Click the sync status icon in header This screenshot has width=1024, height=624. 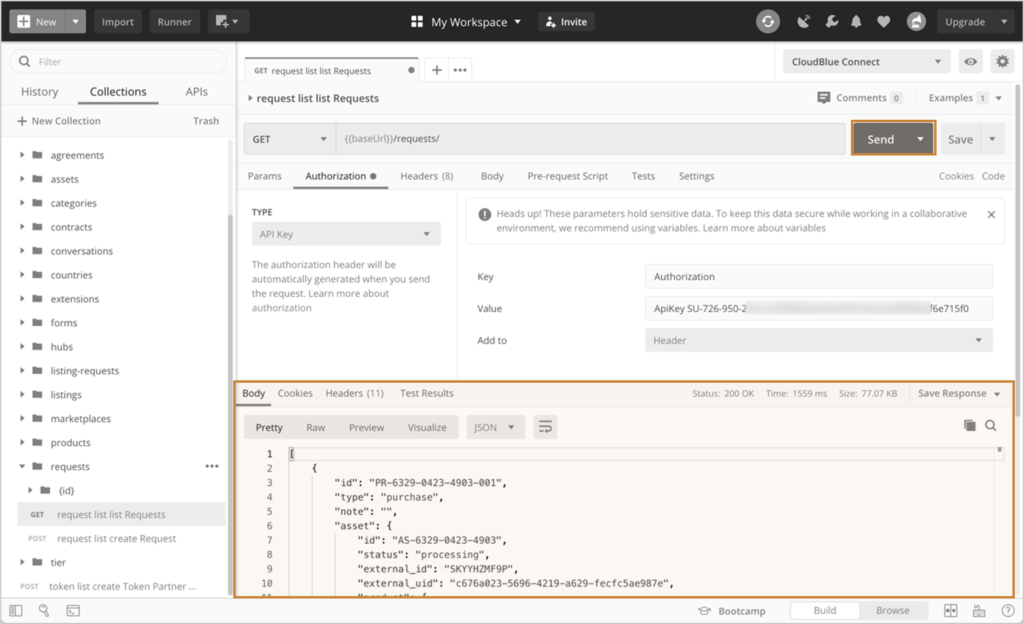(x=768, y=22)
